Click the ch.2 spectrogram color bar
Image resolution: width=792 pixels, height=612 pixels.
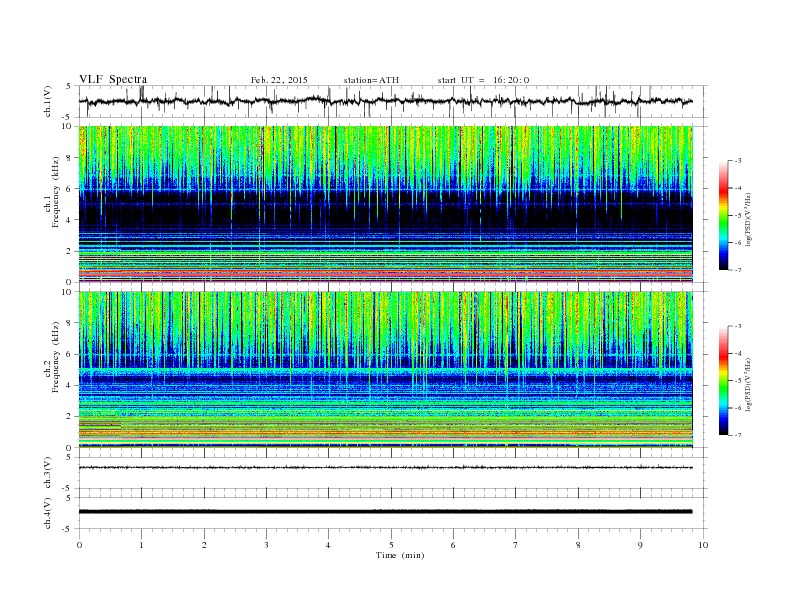tap(723, 380)
